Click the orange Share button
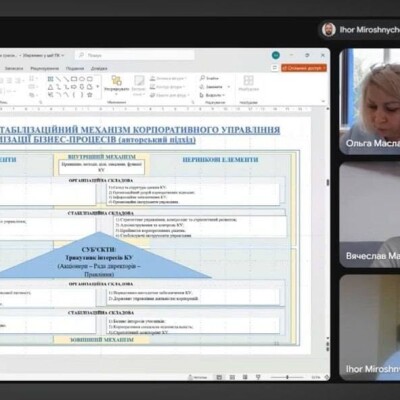The height and width of the screenshot is (400, 400). click(304, 68)
